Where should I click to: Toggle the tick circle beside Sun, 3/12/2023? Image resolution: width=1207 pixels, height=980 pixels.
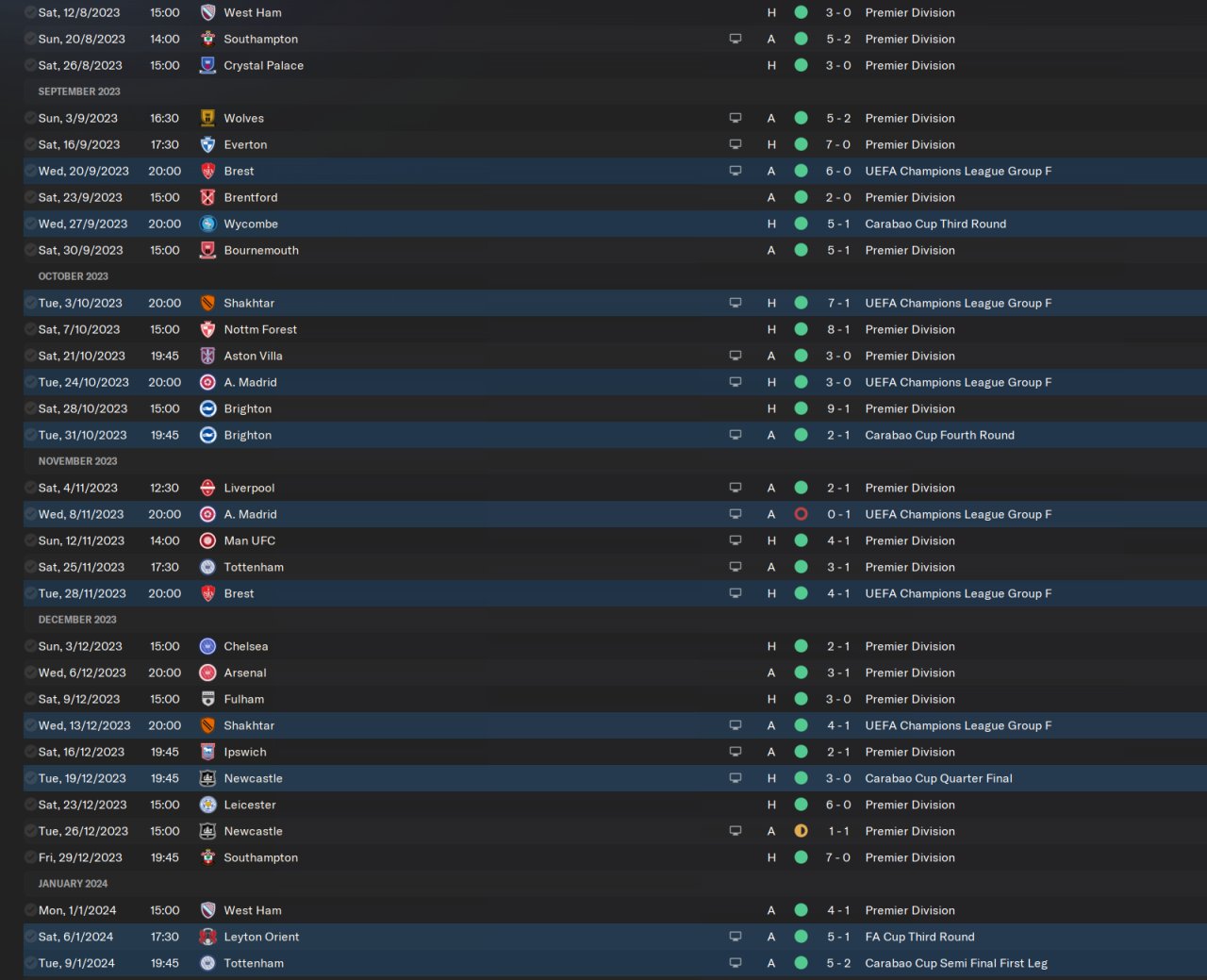click(x=30, y=646)
